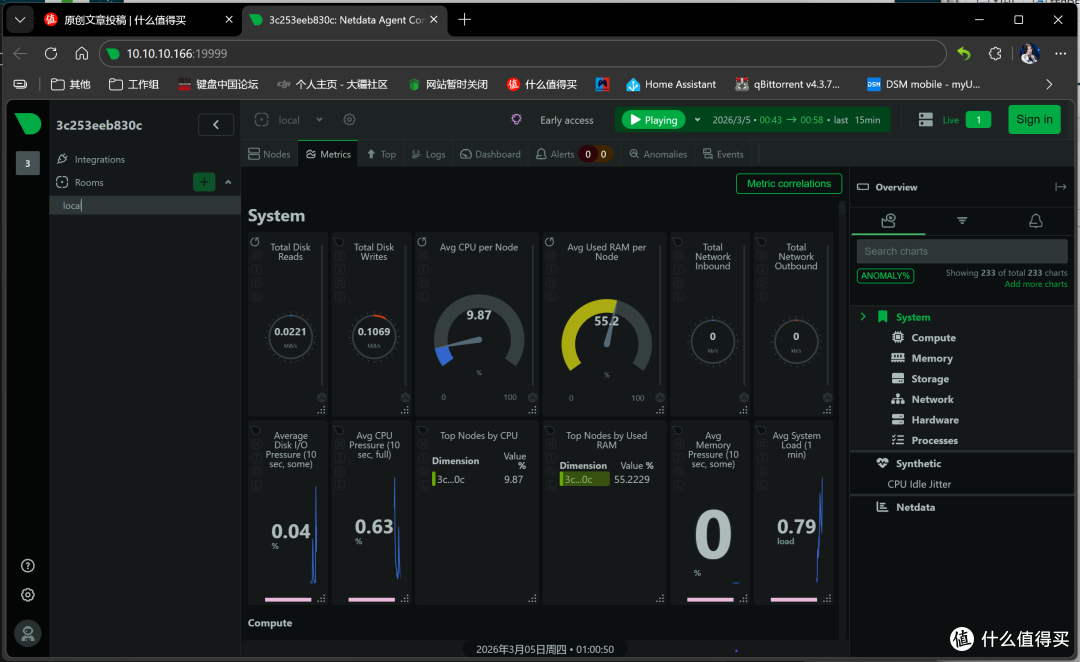The height and width of the screenshot is (662, 1080).
Task: Select the alerts bell tab icon
Action: pyautogui.click(x=1035, y=220)
